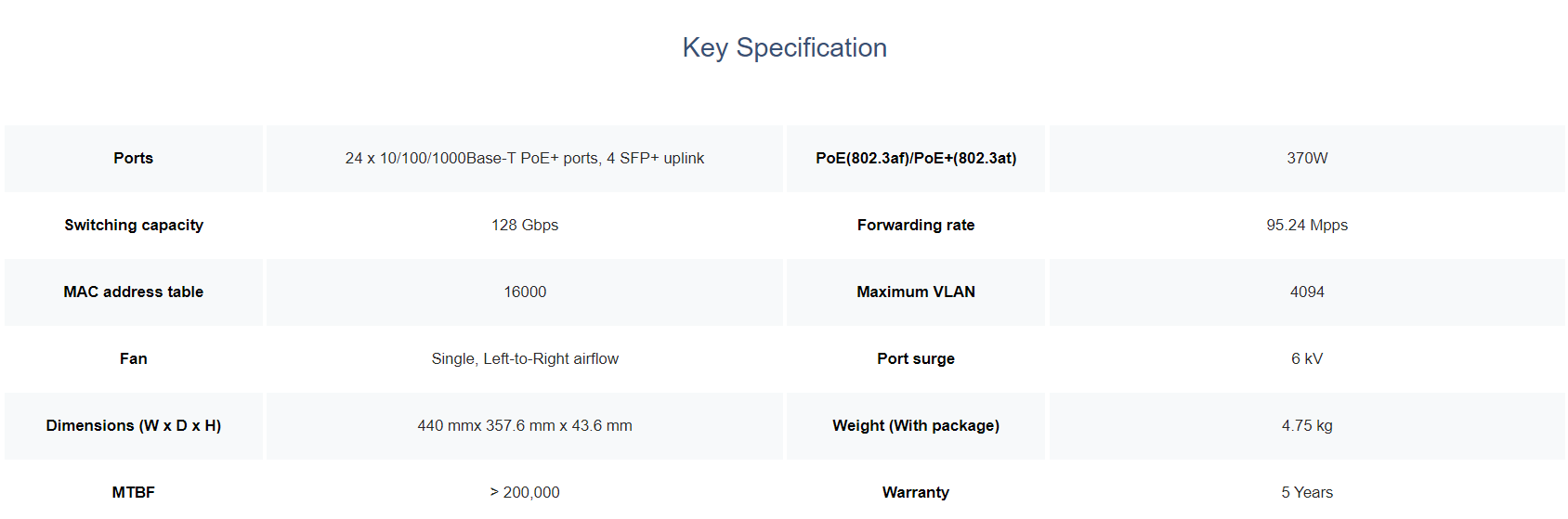Image resolution: width=1568 pixels, height=519 pixels.
Task: Select the Dimensions (W x D x H) label
Action: [x=134, y=426]
